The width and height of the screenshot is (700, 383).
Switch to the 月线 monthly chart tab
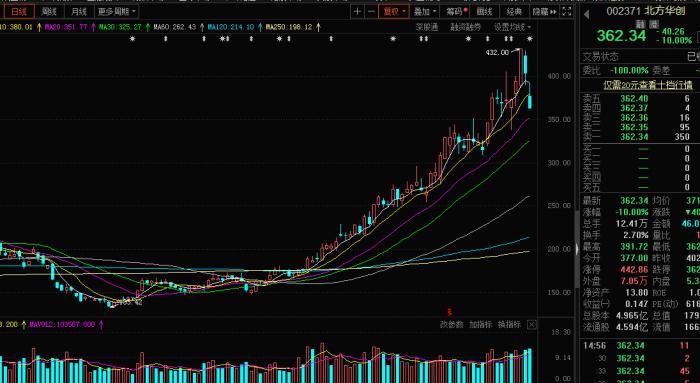point(79,12)
